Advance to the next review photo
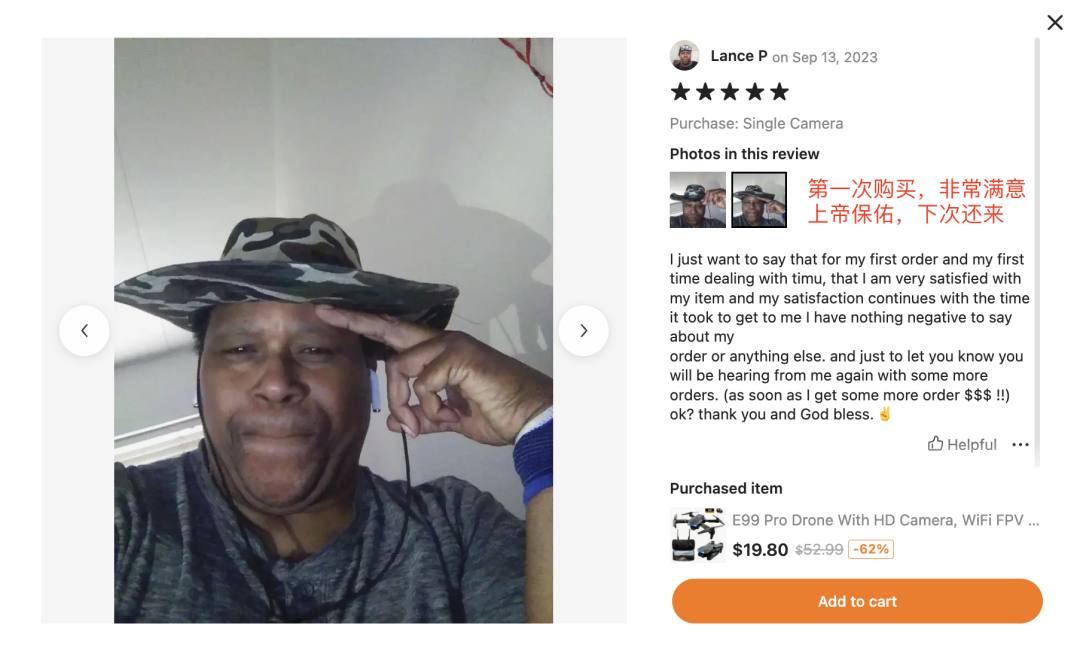 (x=583, y=330)
